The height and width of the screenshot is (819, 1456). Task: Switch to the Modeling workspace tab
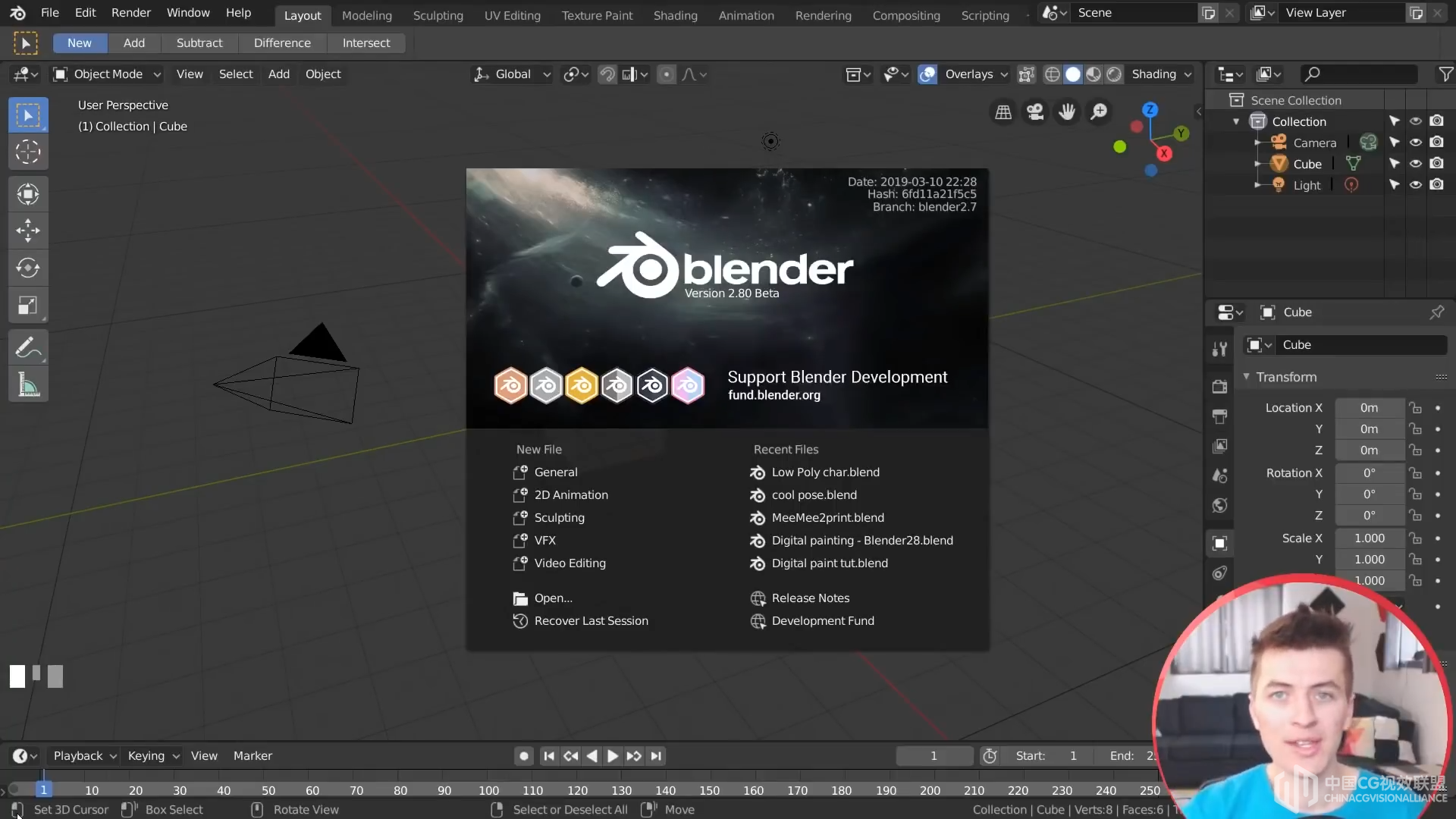367,15
